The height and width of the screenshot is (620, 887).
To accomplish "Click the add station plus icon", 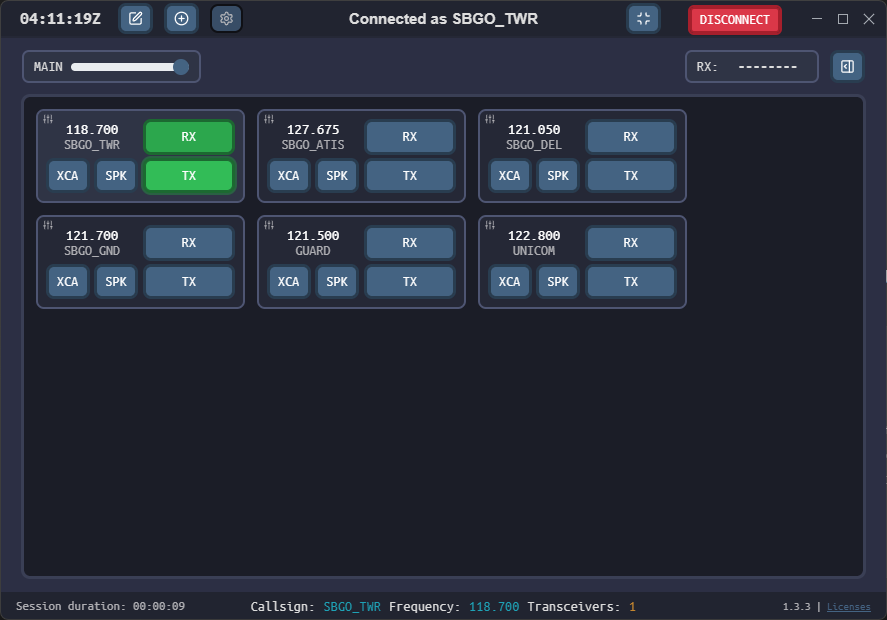I will pos(181,19).
